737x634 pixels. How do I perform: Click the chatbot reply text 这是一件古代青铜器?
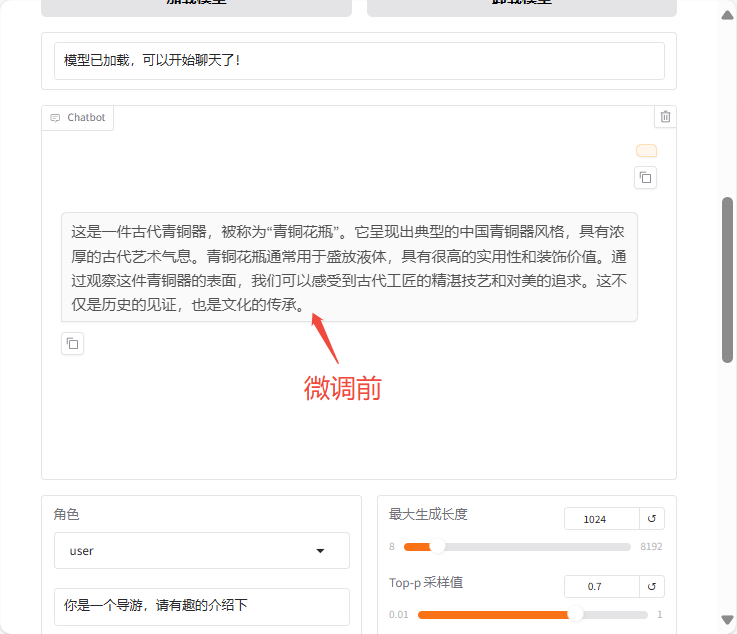coord(349,268)
